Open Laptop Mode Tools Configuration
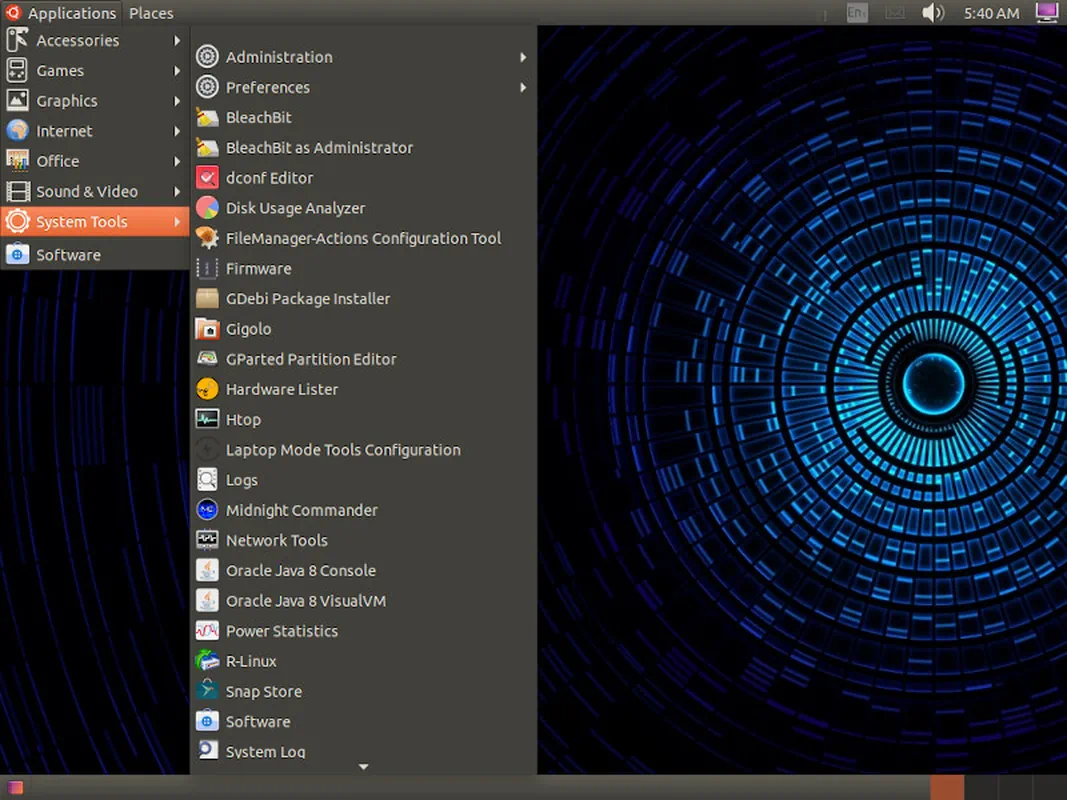This screenshot has height=800, width=1067. tap(342, 450)
